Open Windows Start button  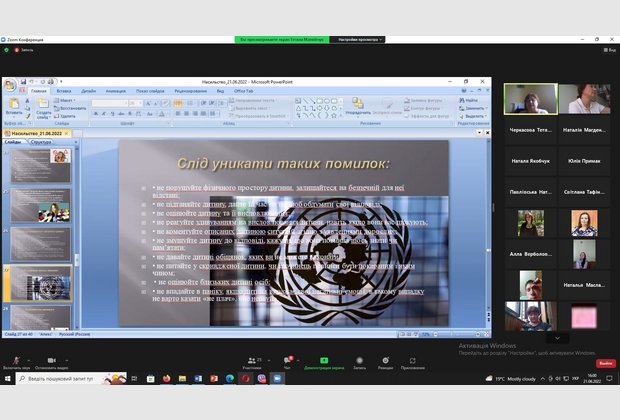(8, 379)
